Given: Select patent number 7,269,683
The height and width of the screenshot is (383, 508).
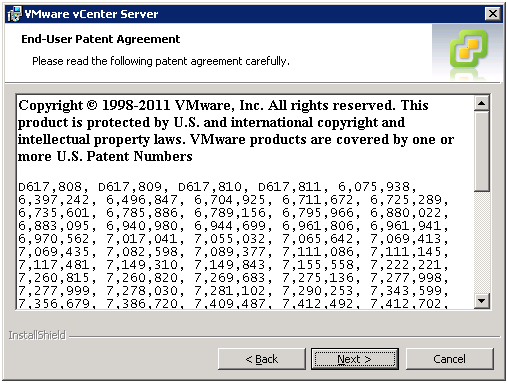Looking at the screenshot, I should point(230,278).
